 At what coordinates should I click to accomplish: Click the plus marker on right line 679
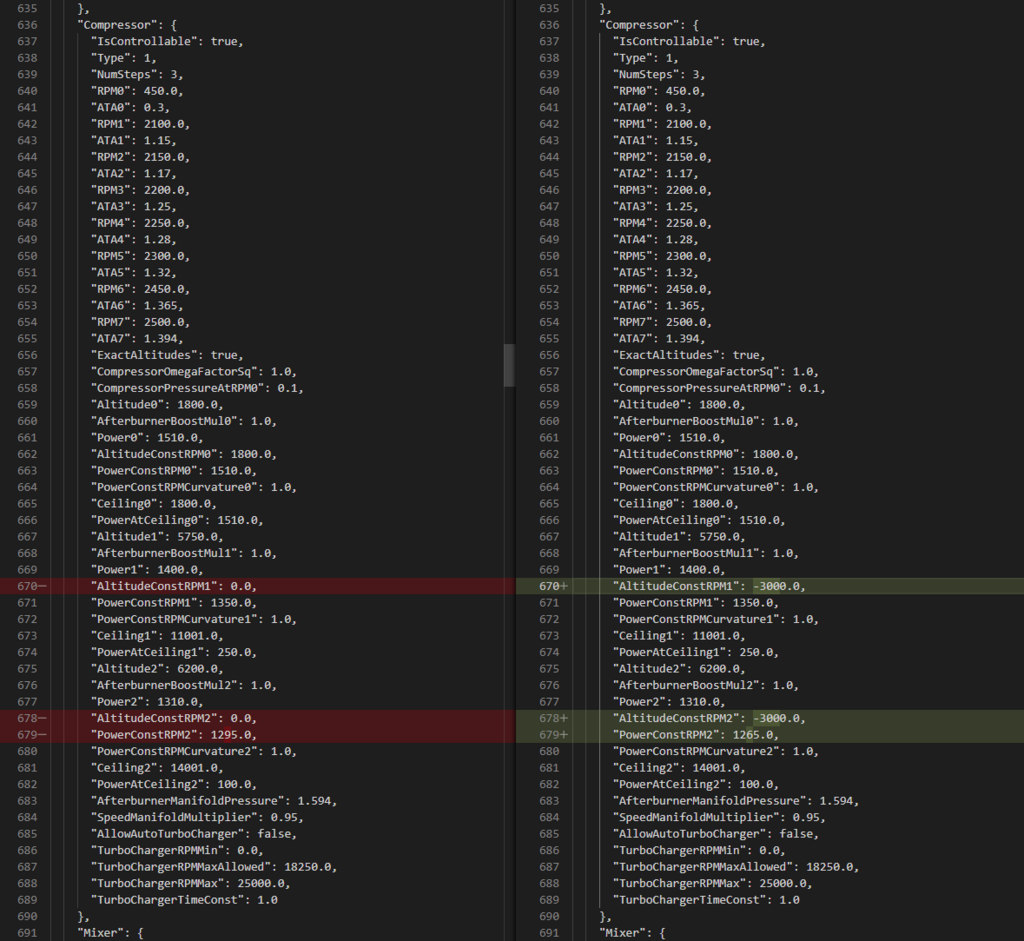[564, 735]
